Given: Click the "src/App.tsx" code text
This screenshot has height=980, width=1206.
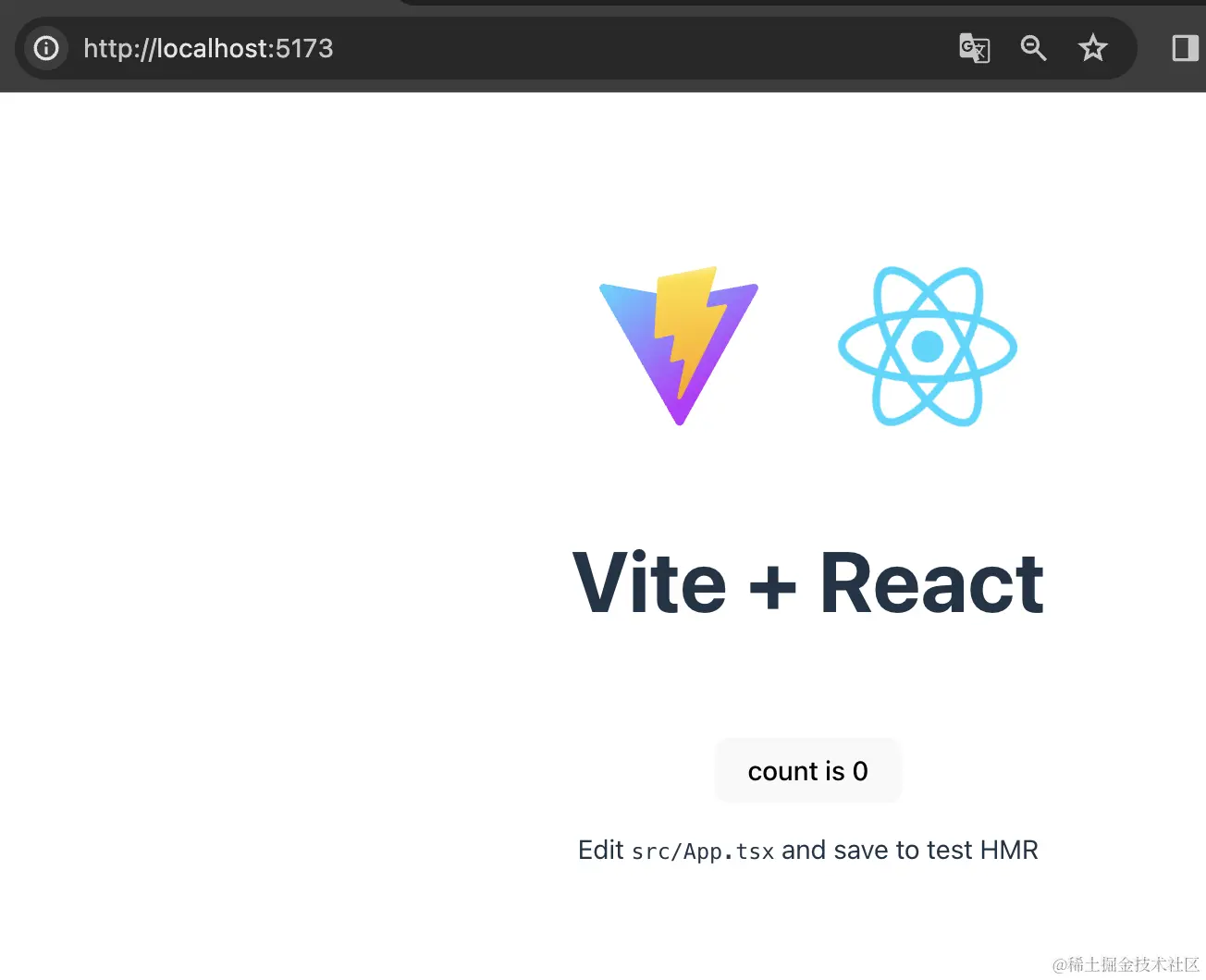Looking at the screenshot, I should [703, 851].
